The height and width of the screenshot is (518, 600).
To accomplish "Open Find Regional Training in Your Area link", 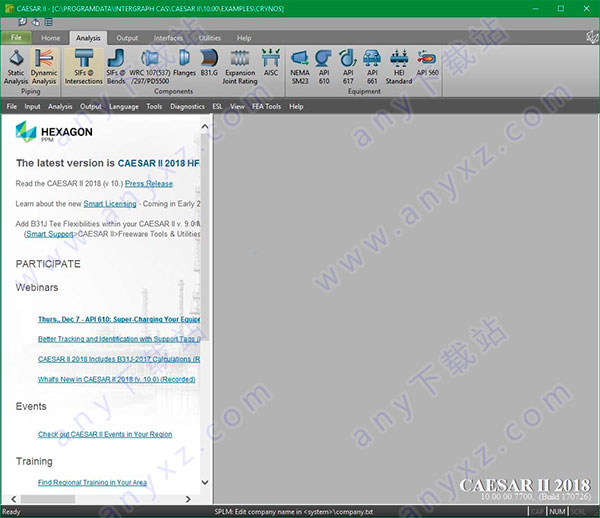I will tap(92, 482).
